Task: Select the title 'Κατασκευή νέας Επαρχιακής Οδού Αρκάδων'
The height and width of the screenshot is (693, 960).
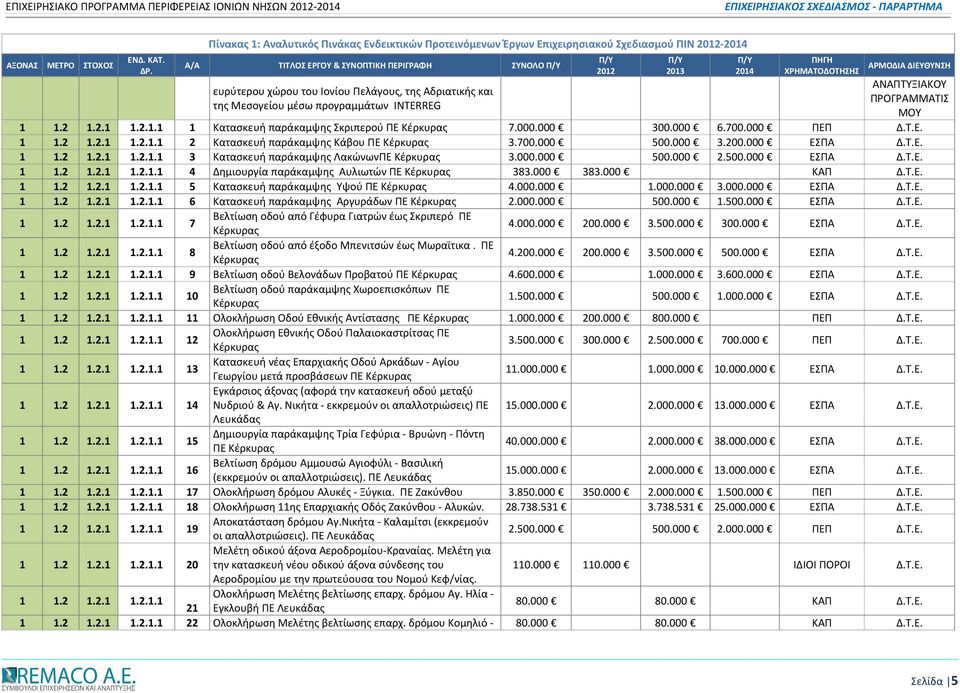Action: pos(336,369)
